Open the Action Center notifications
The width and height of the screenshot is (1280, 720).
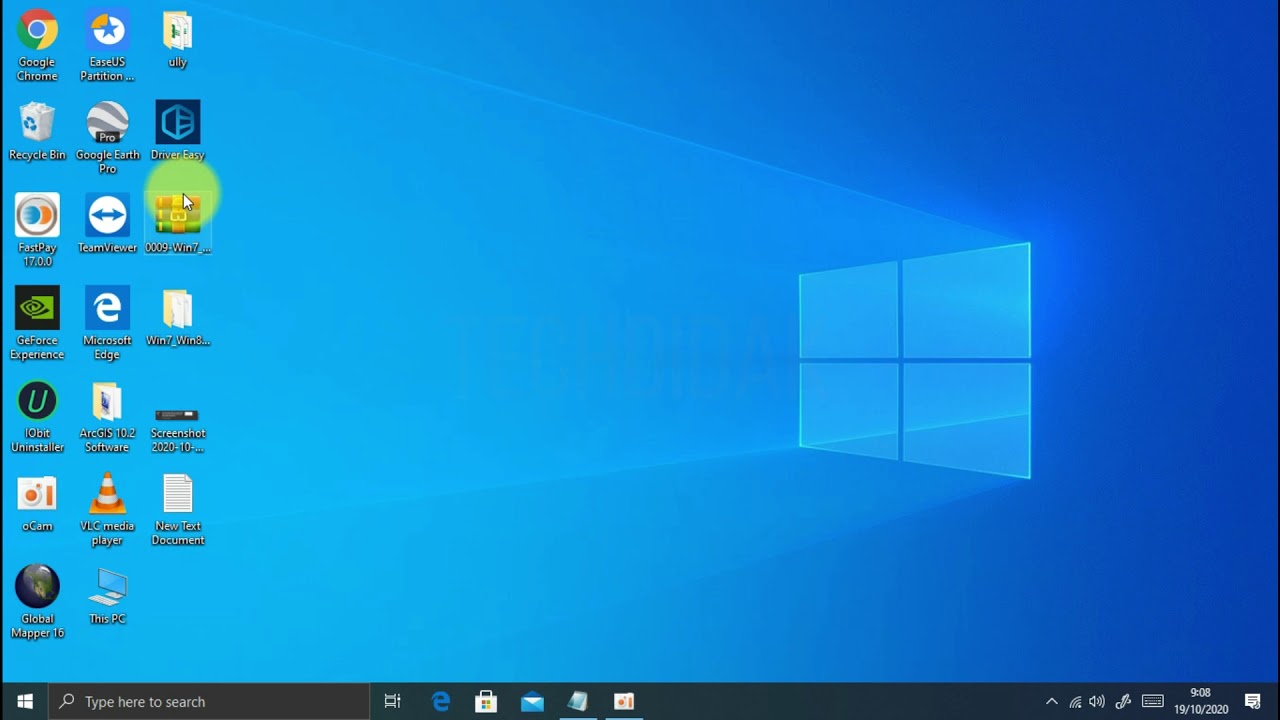tap(1253, 701)
